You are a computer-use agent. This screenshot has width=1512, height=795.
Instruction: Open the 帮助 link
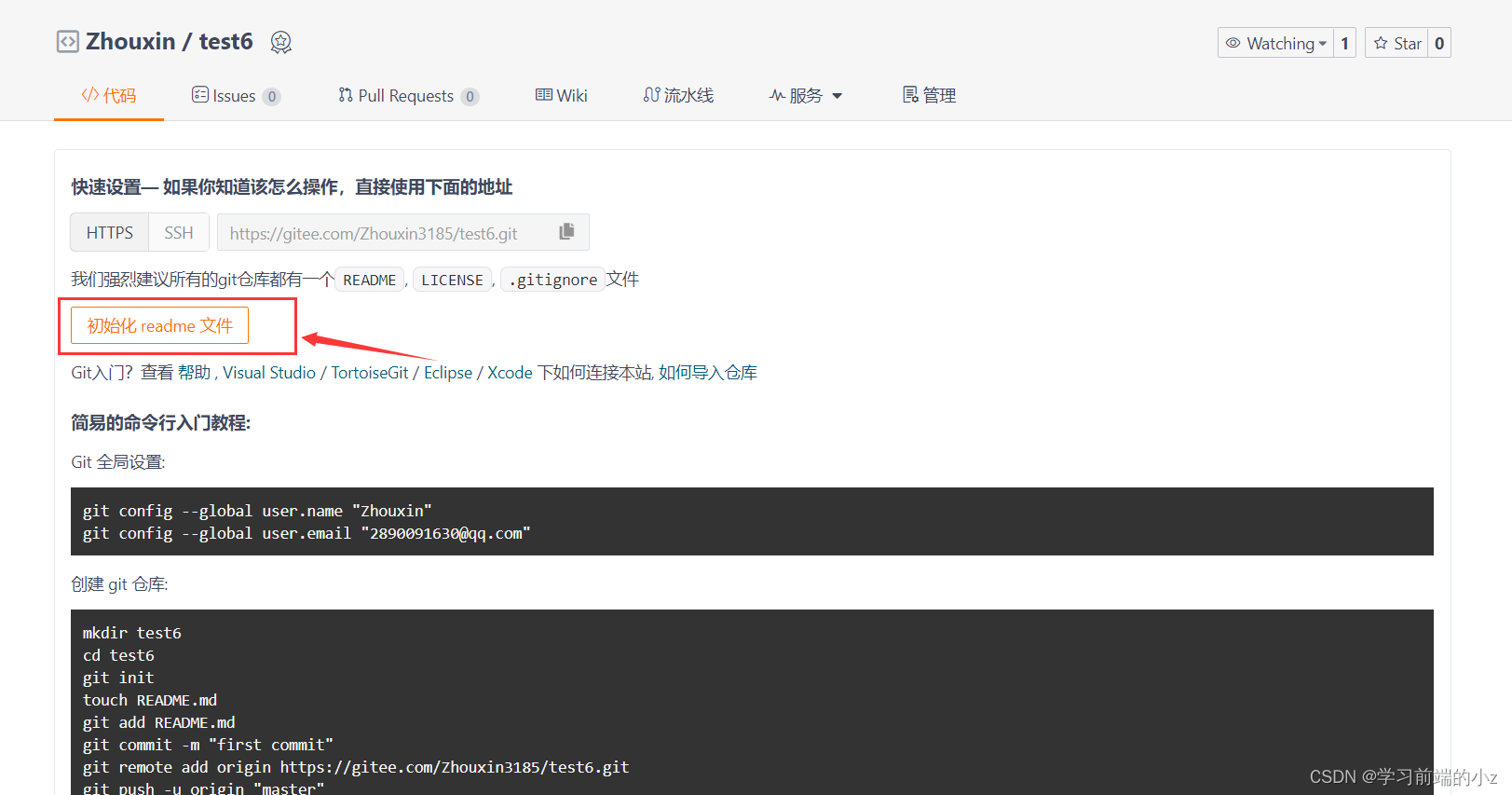click(195, 373)
